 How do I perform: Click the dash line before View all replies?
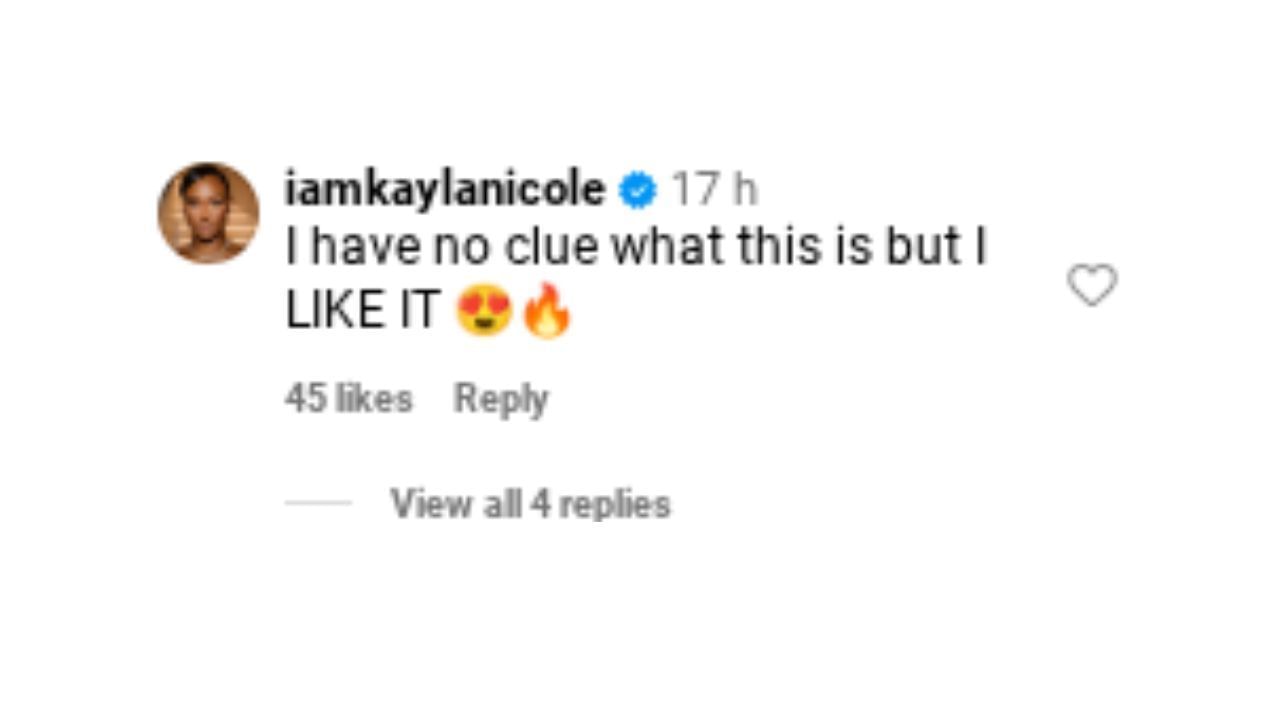(x=318, y=503)
